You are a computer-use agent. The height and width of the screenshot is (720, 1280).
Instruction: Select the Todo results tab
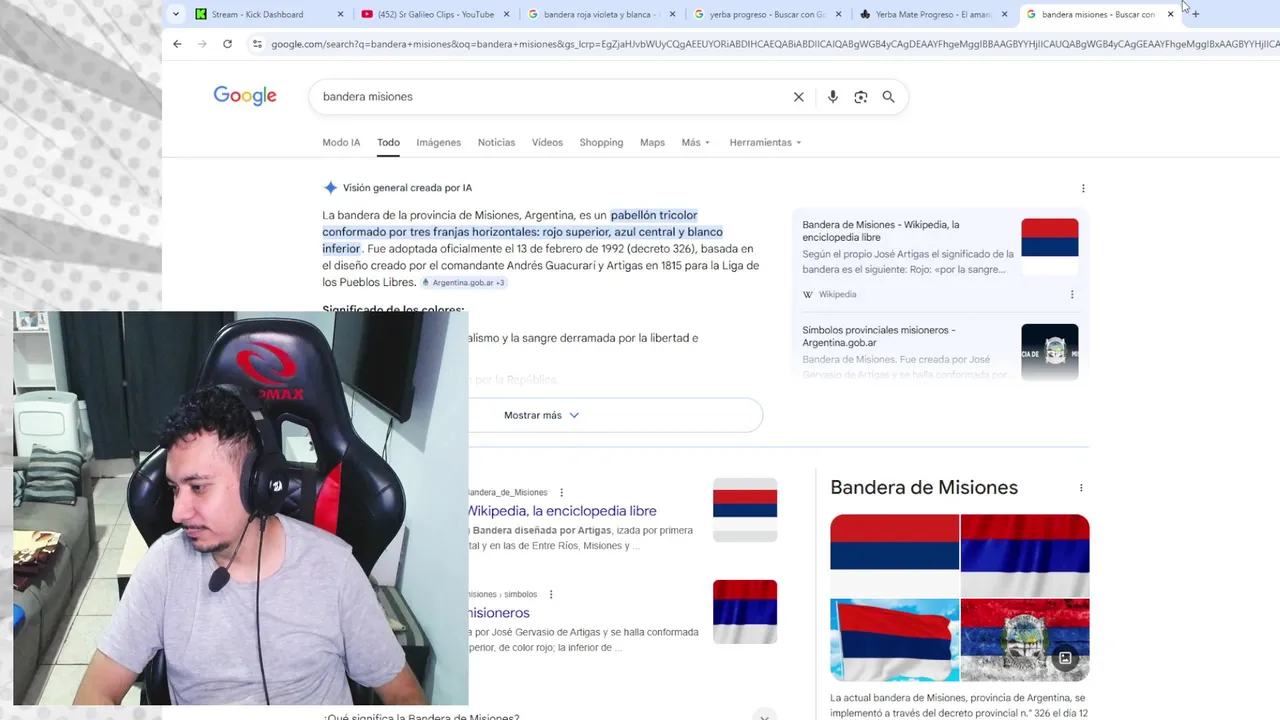click(388, 142)
